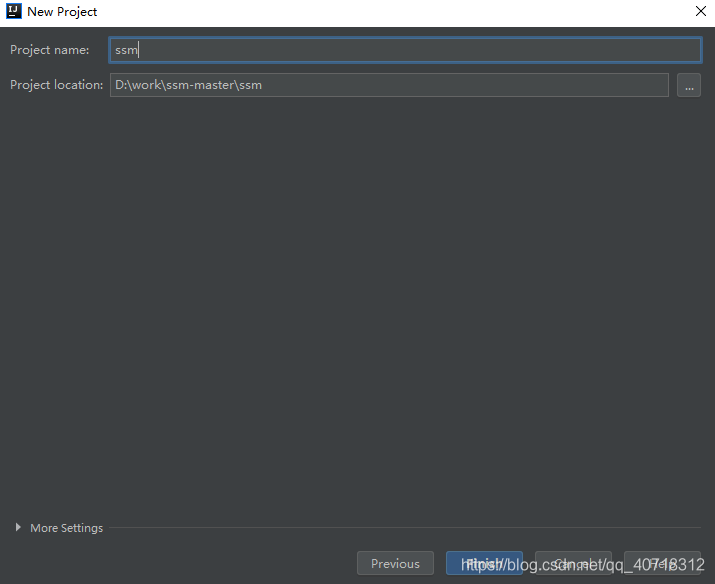Click the IntelliJ IDEA logo in title bar
Viewport: 715px width, 584px height.
click(x=14, y=11)
